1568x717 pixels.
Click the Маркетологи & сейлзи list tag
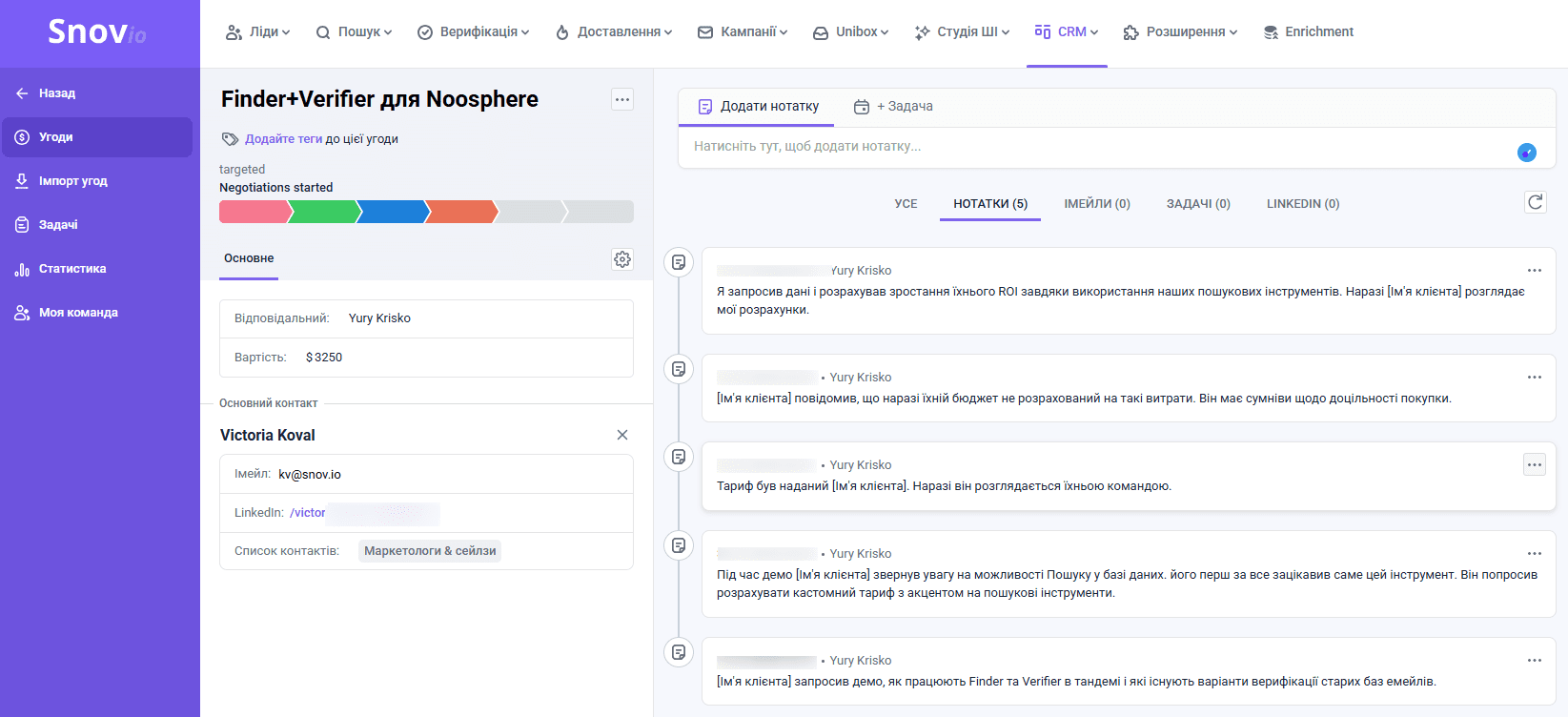click(x=430, y=551)
